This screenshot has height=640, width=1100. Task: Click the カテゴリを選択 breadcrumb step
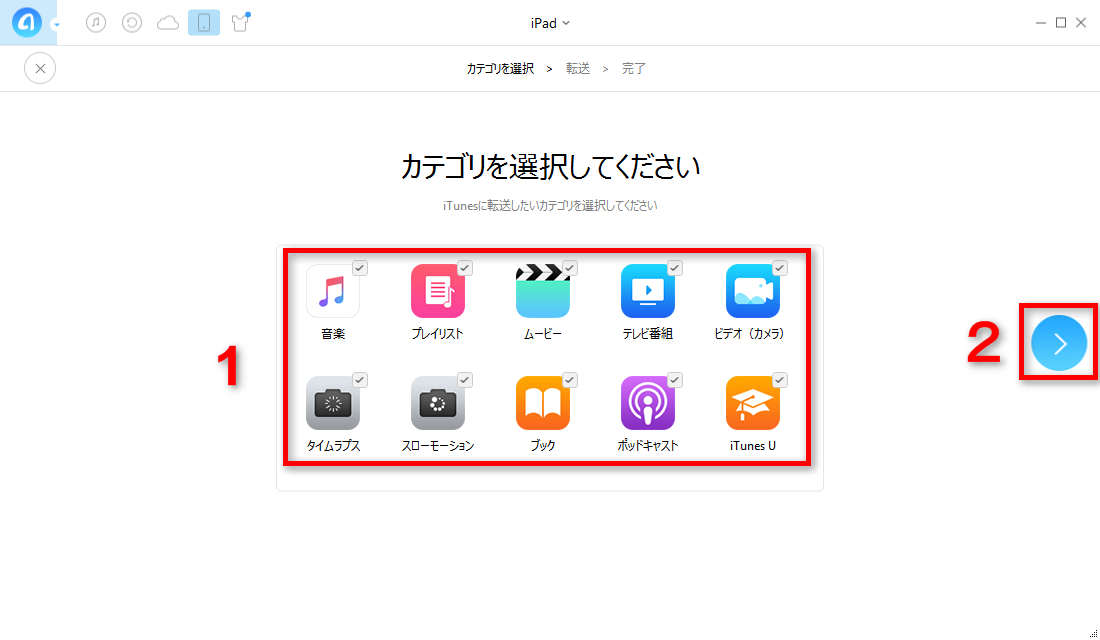[x=500, y=69]
